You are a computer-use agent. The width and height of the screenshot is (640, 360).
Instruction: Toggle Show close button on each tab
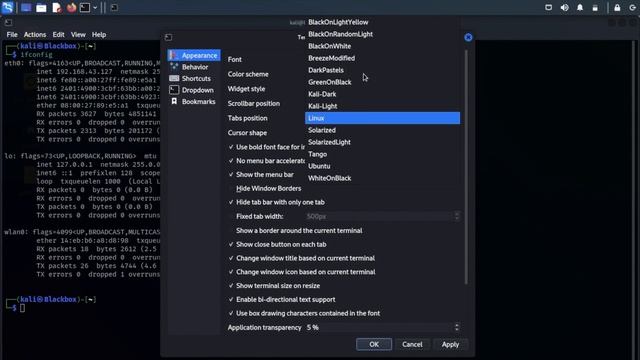coord(231,244)
